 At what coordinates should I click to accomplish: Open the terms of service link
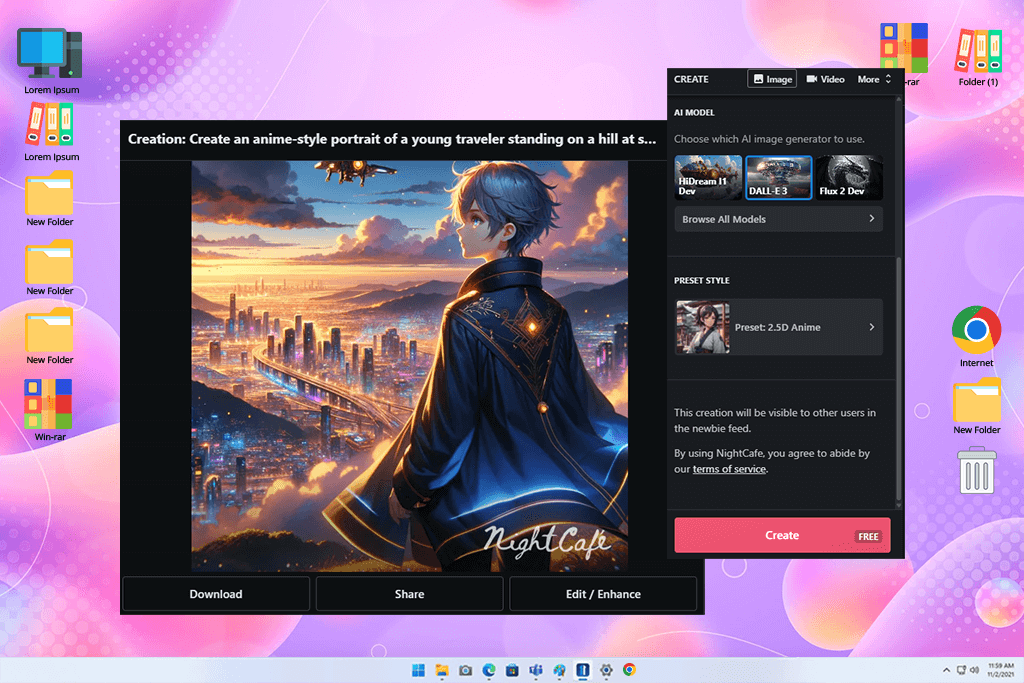(x=729, y=469)
